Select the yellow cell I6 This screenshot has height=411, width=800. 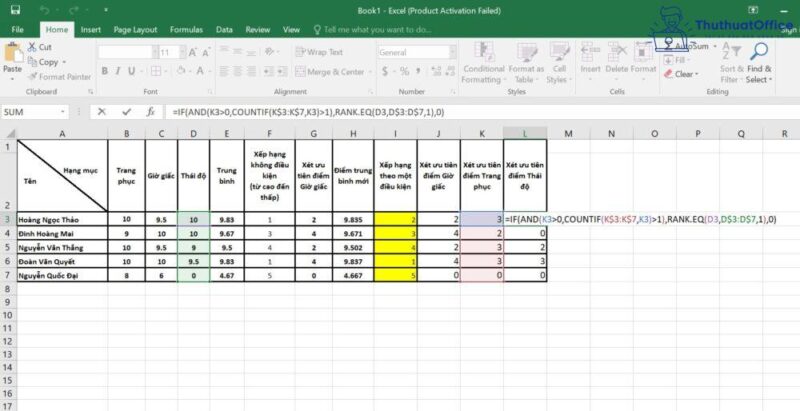(395, 262)
